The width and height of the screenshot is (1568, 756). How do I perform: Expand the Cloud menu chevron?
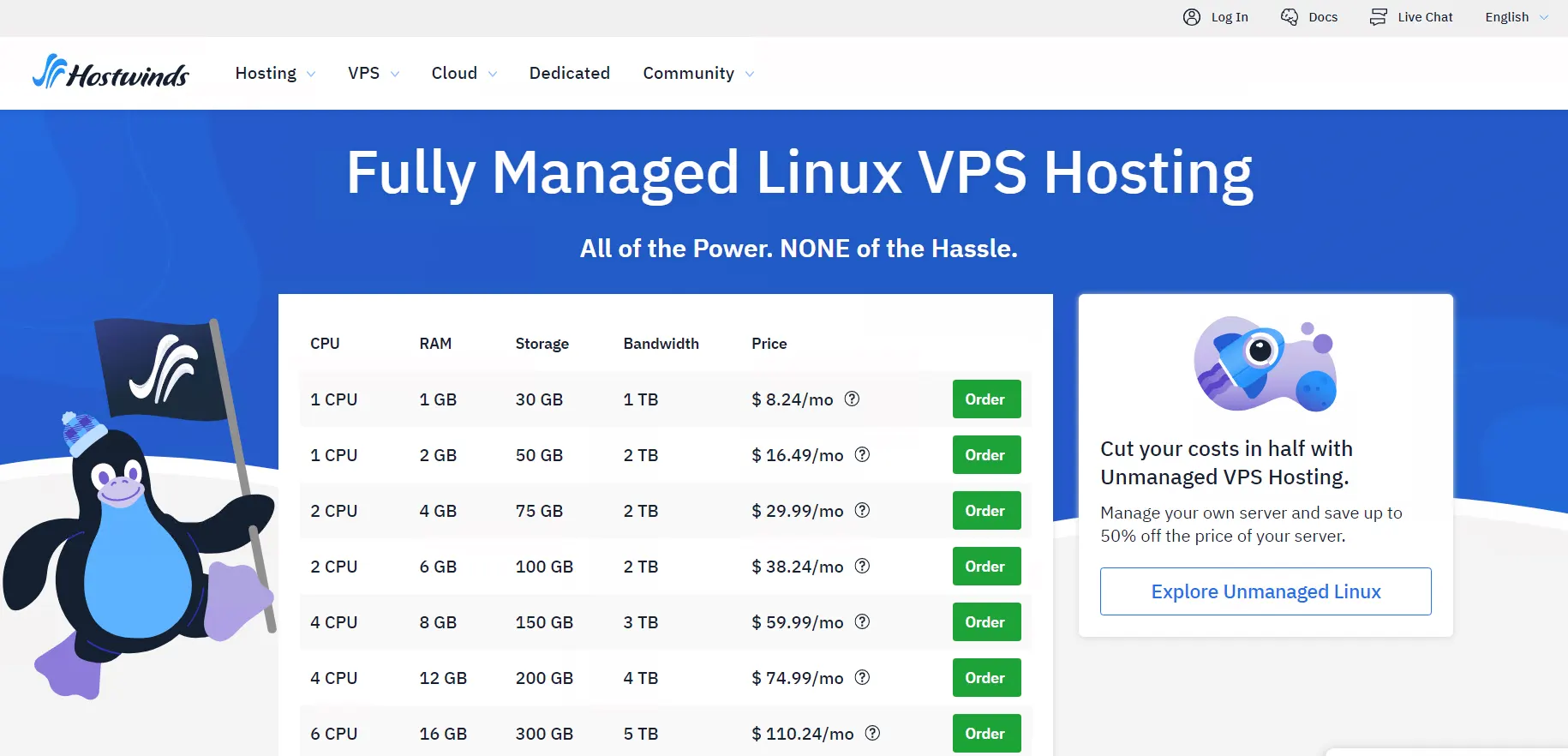(x=493, y=74)
